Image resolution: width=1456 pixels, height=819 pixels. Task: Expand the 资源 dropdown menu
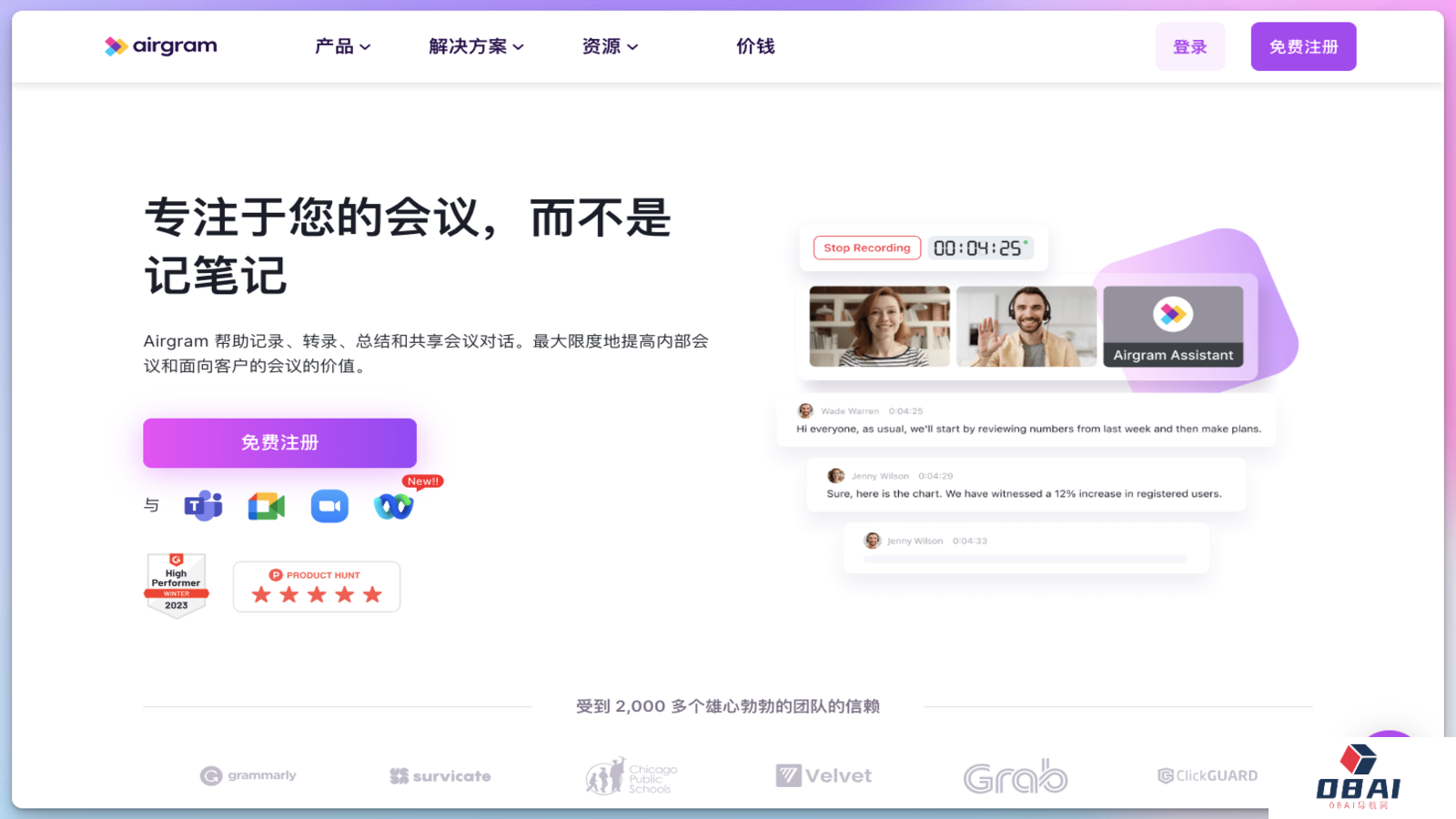(x=610, y=46)
